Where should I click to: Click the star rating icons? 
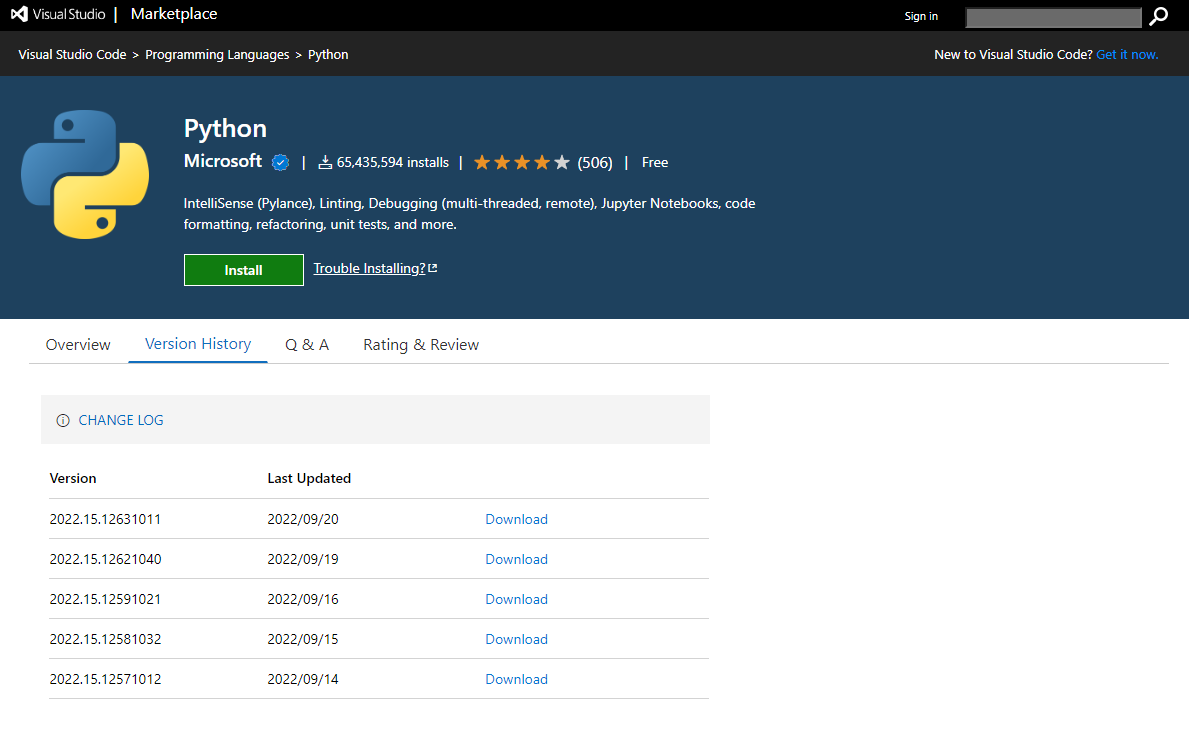522,162
